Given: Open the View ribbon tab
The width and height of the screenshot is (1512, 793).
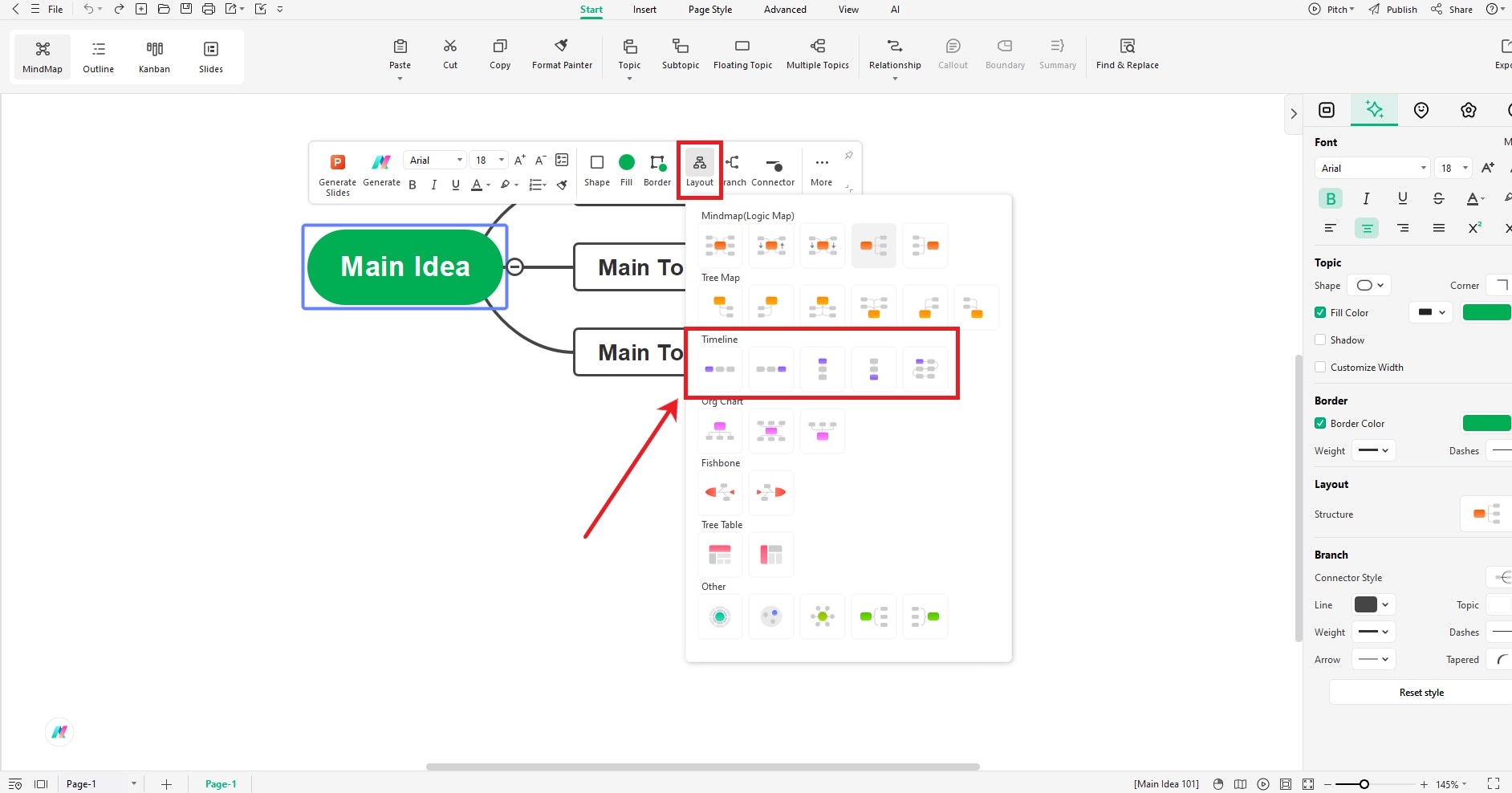Looking at the screenshot, I should point(848,10).
